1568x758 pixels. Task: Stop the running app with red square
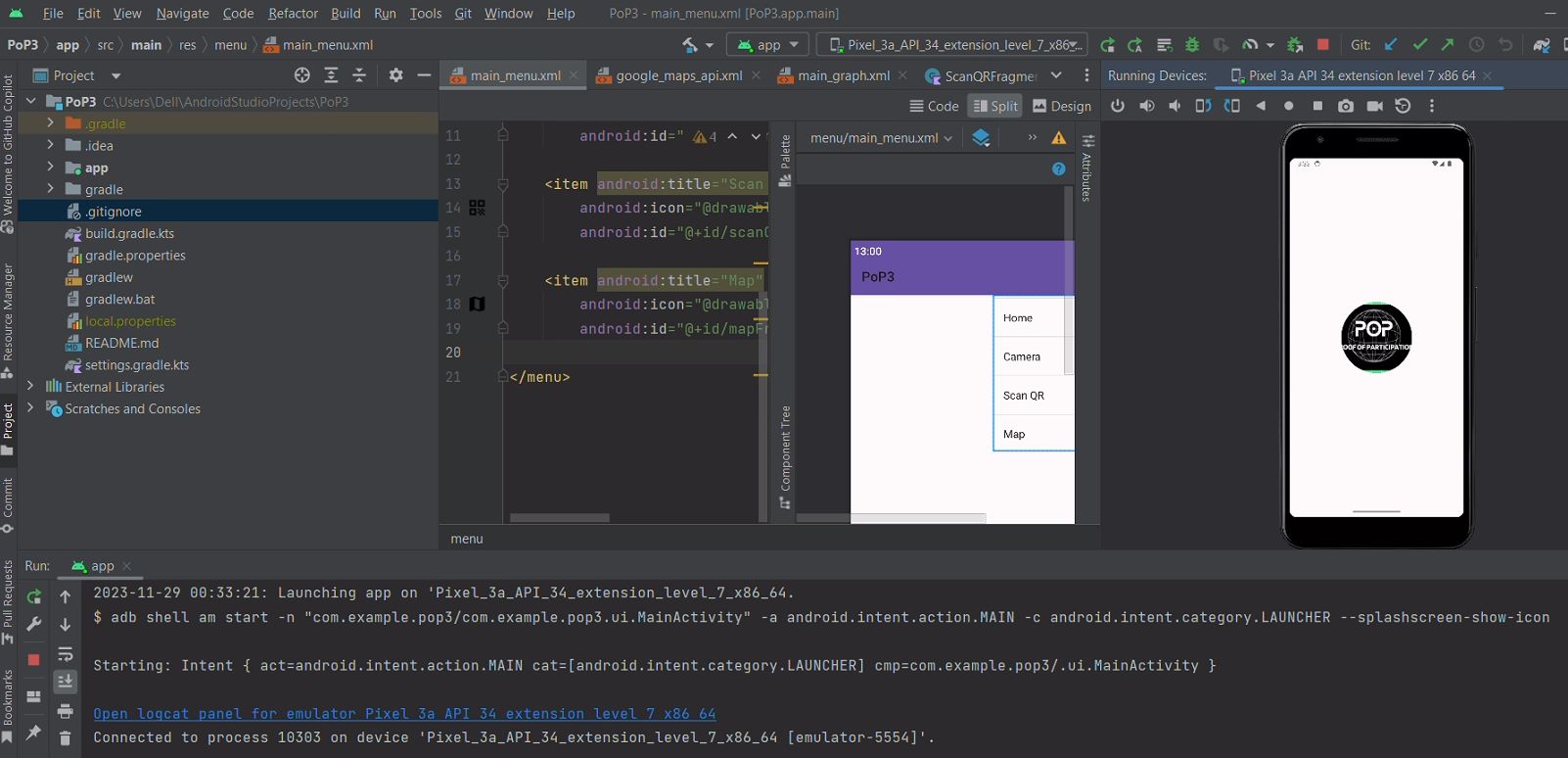pos(1323,45)
